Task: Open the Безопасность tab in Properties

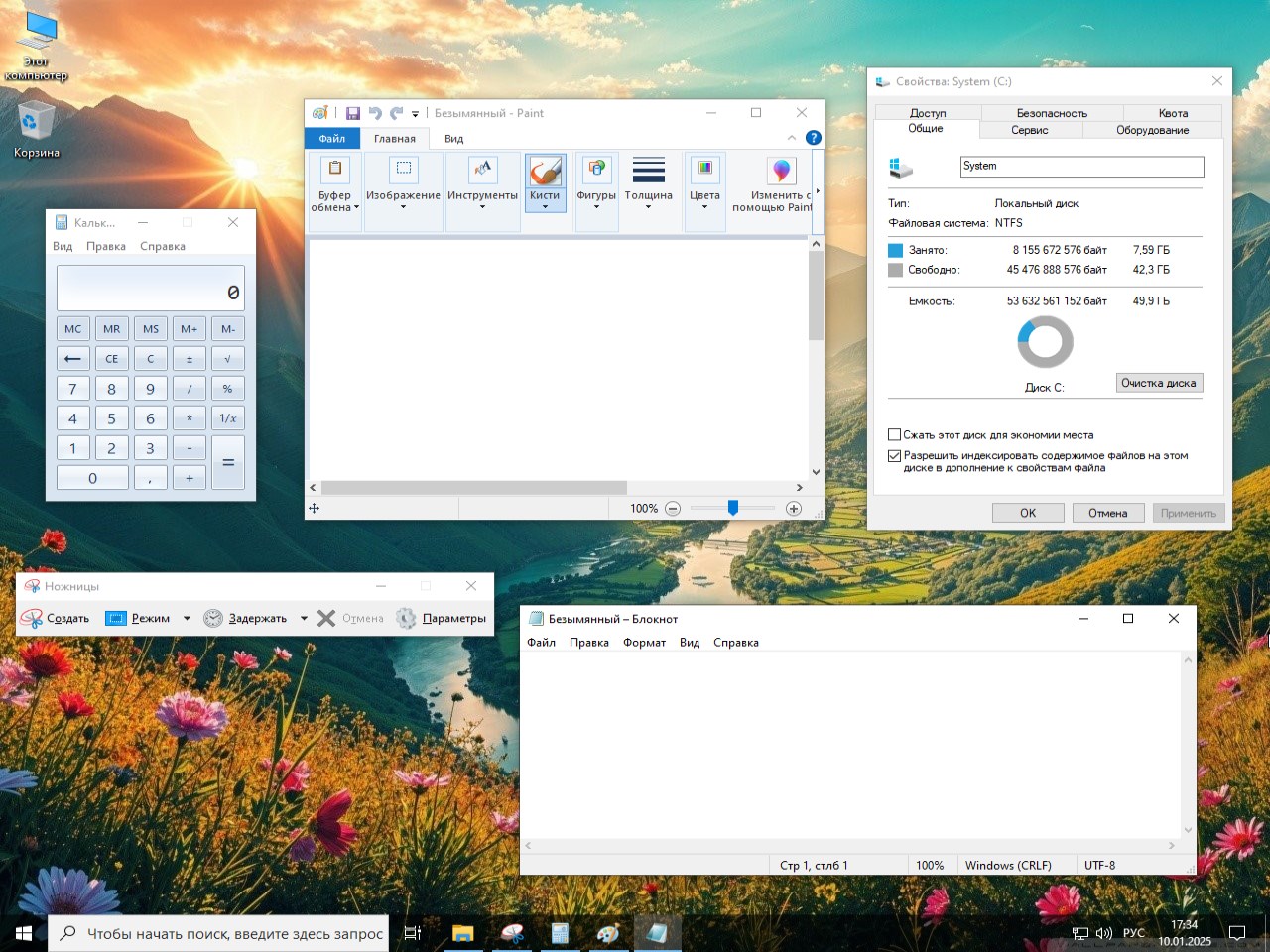Action: (x=1052, y=113)
